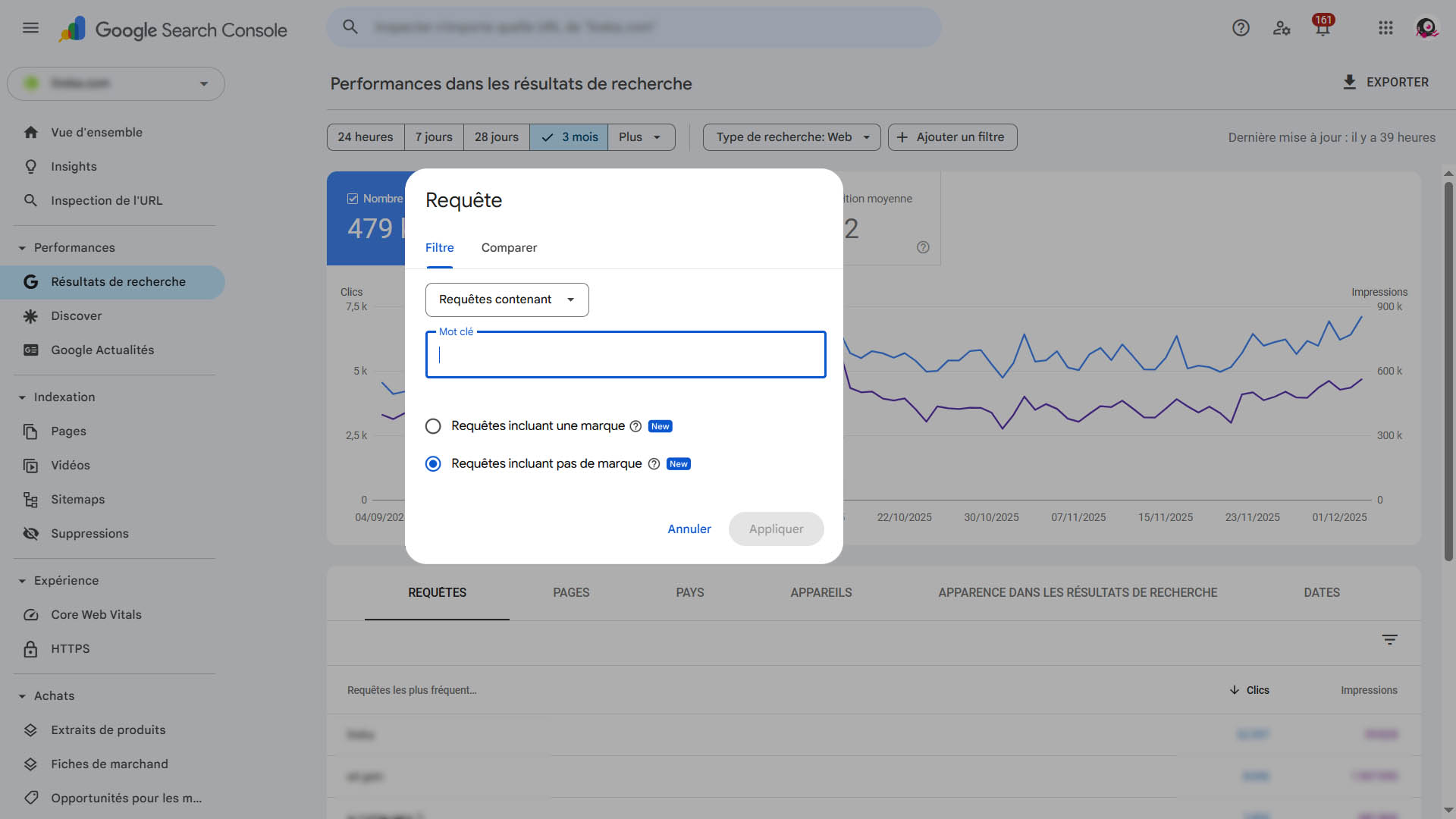1456x819 pixels.
Task: Focus the Mot clé input field
Action: (626, 354)
